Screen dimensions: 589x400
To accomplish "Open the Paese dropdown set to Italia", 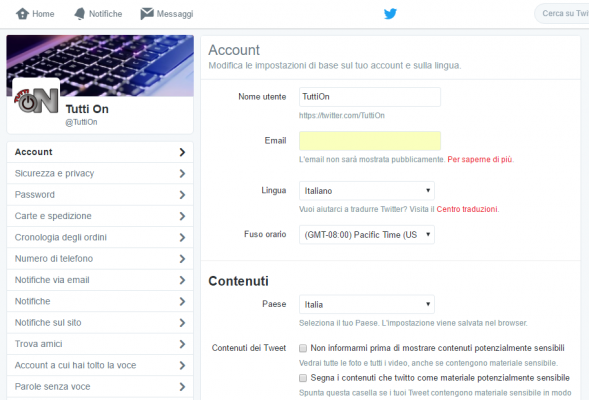I will click(x=367, y=304).
